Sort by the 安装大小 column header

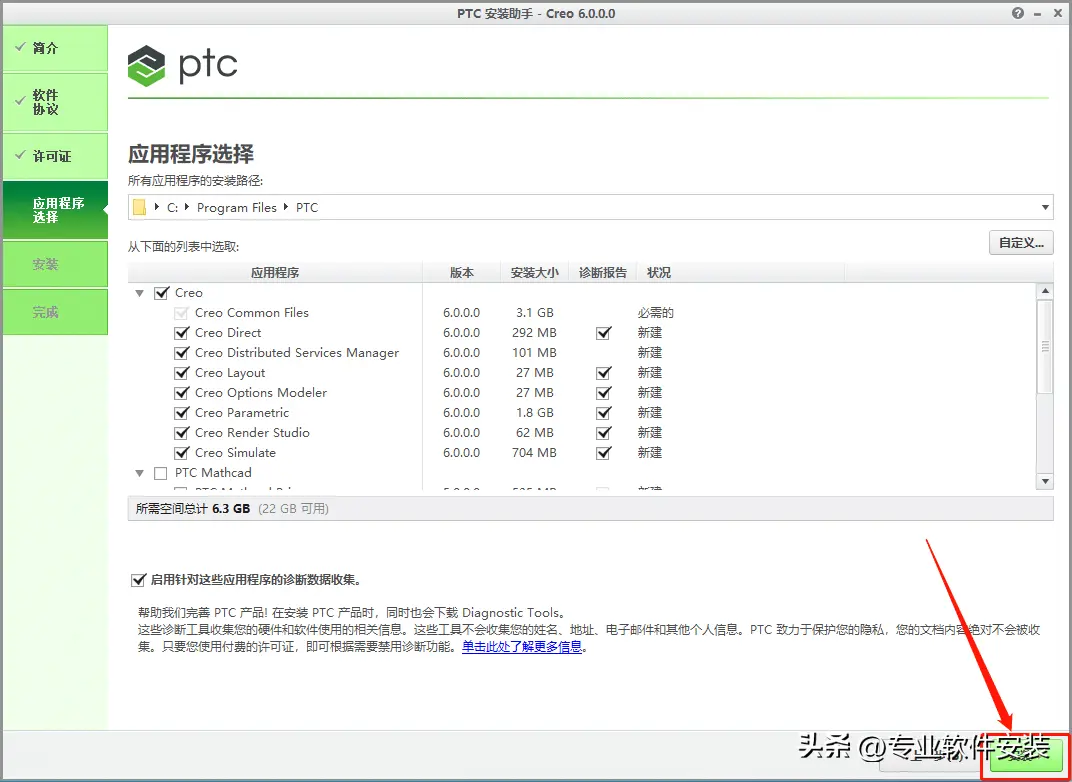tap(535, 273)
